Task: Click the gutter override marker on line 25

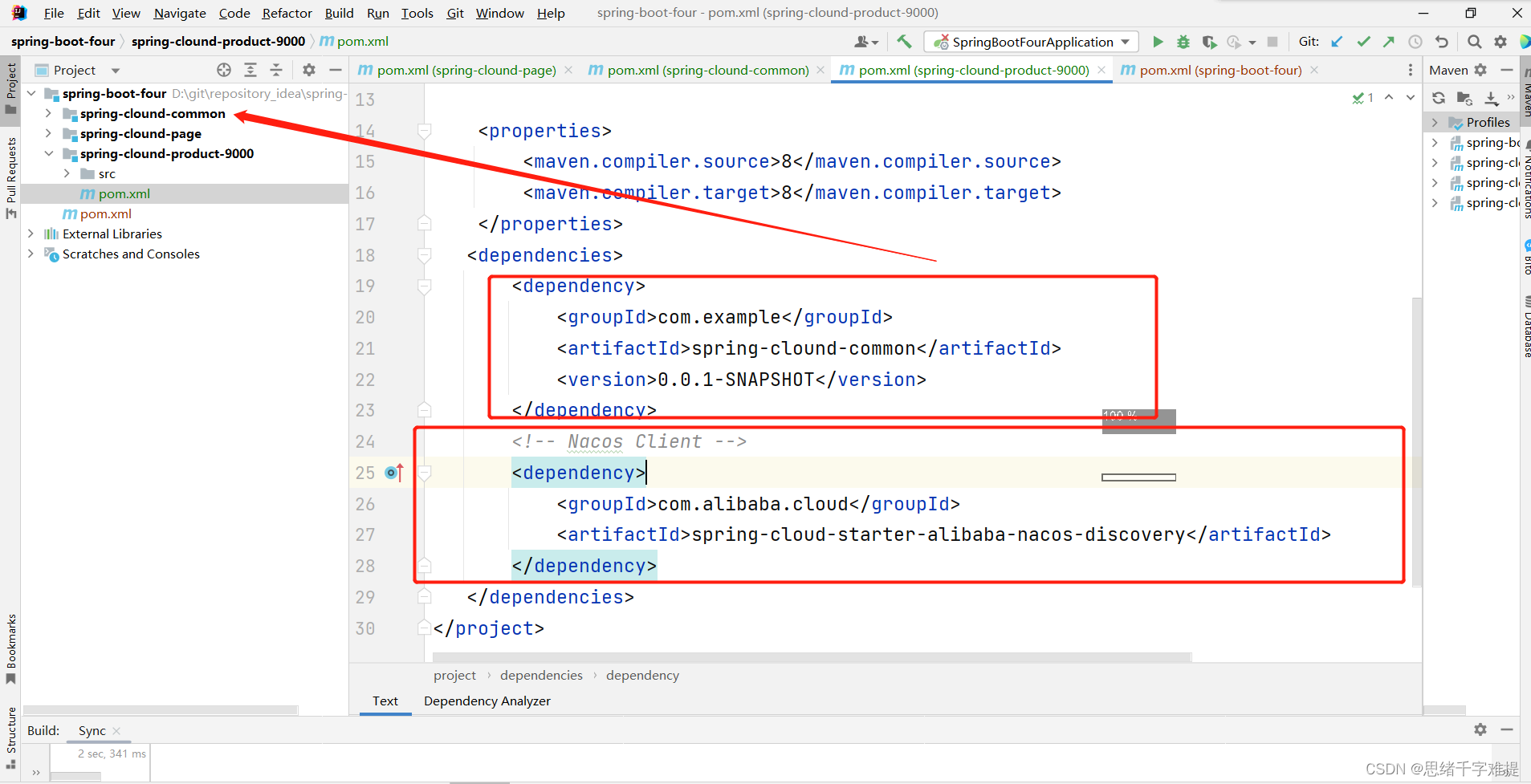Action: point(393,473)
